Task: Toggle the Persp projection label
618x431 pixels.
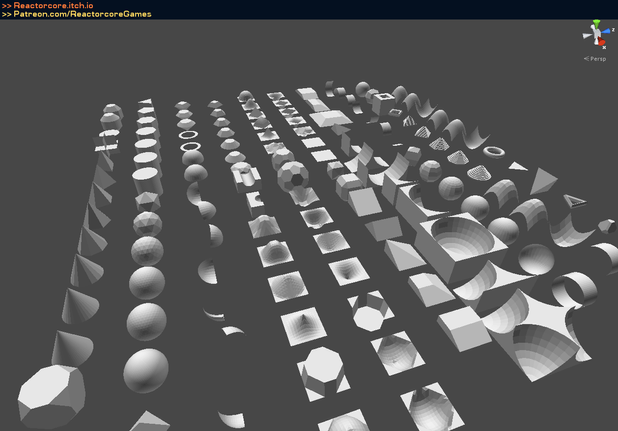Action: click(595, 59)
